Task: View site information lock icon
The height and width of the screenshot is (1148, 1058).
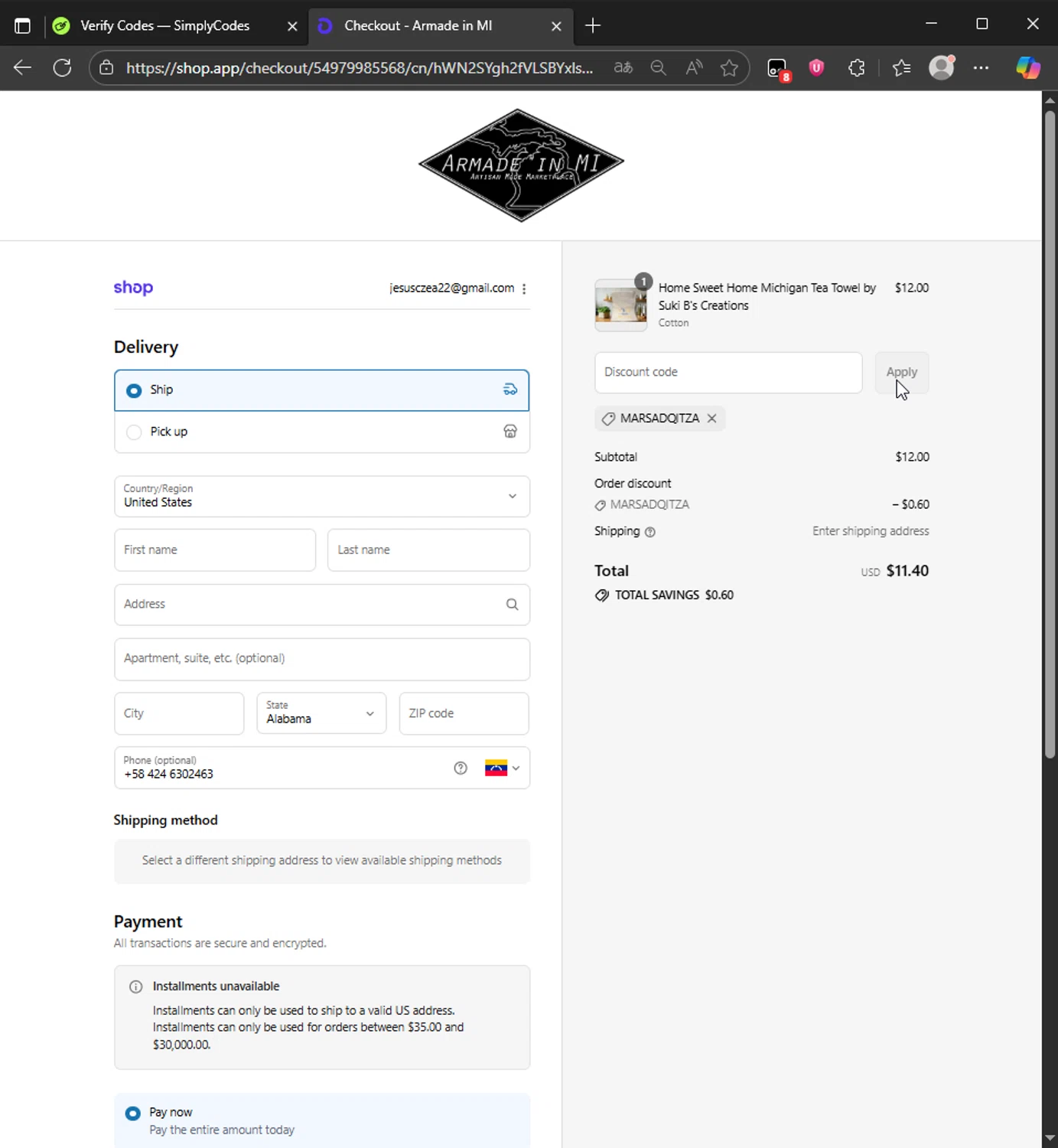Action: tap(107, 68)
